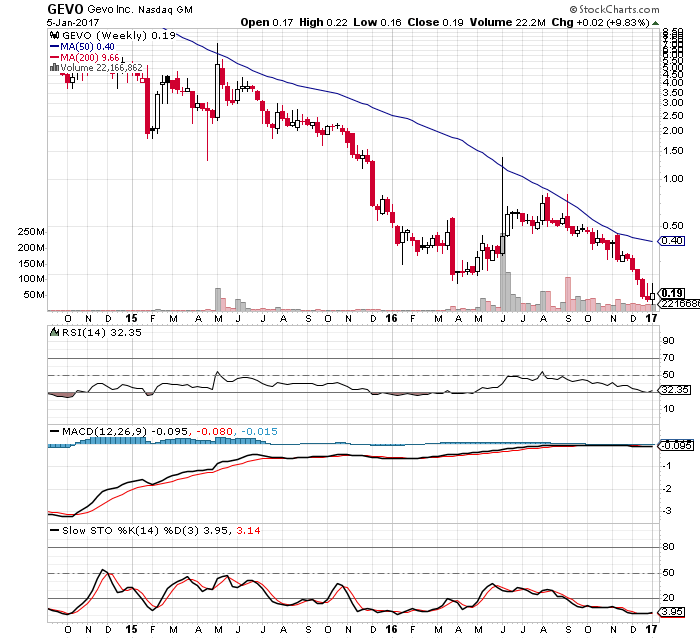The image size is (700, 639).
Task: Click the Low 0.16 value
Action: point(377,22)
